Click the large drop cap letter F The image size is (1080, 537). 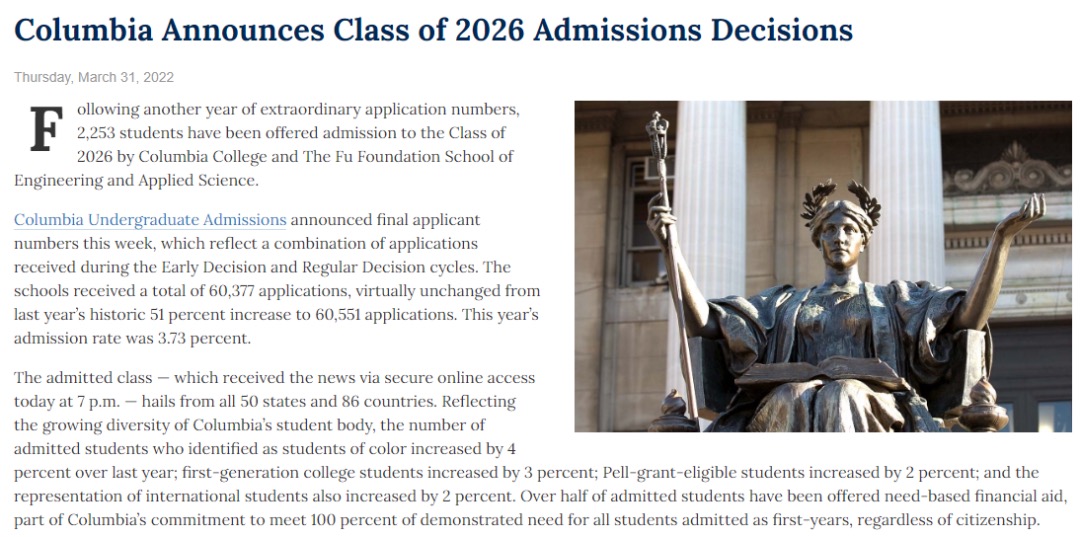click(x=46, y=129)
